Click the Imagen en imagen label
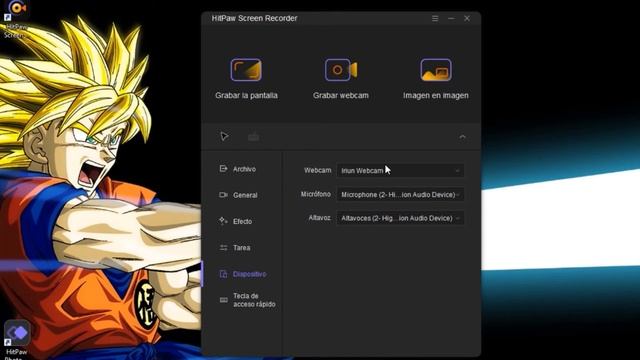Image resolution: width=640 pixels, height=360 pixels. point(436,96)
